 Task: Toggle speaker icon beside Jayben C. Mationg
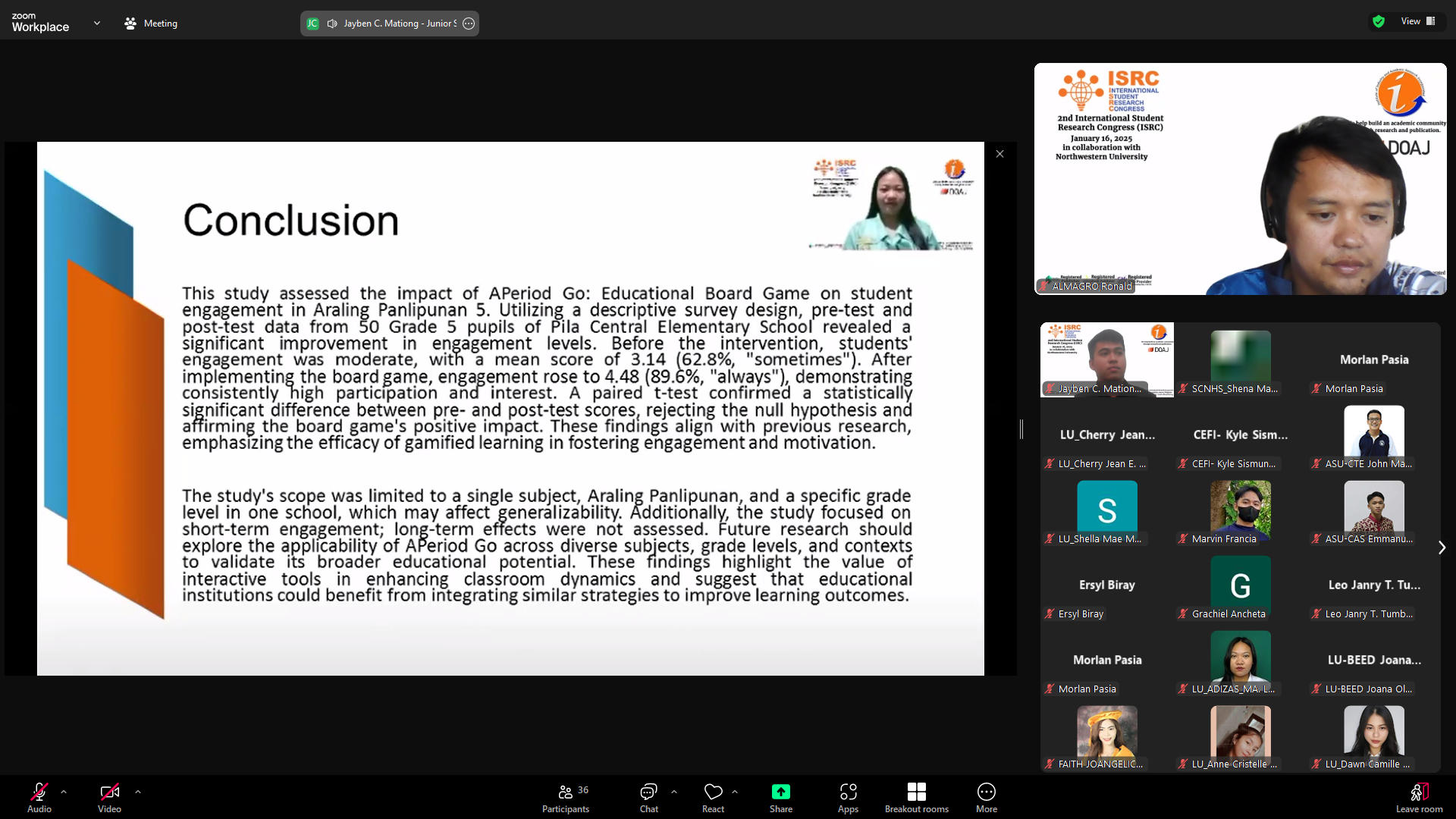[x=332, y=24]
